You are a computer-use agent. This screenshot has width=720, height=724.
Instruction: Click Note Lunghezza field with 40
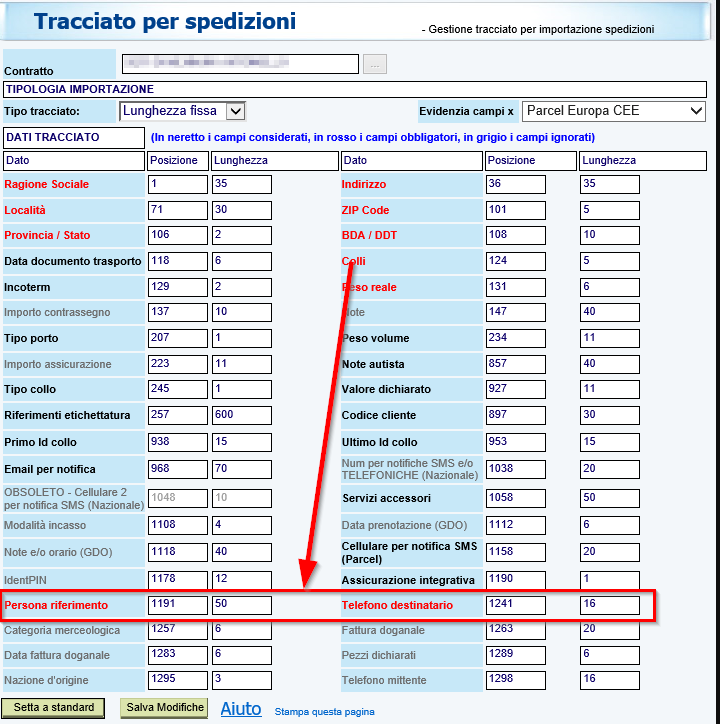[610, 312]
